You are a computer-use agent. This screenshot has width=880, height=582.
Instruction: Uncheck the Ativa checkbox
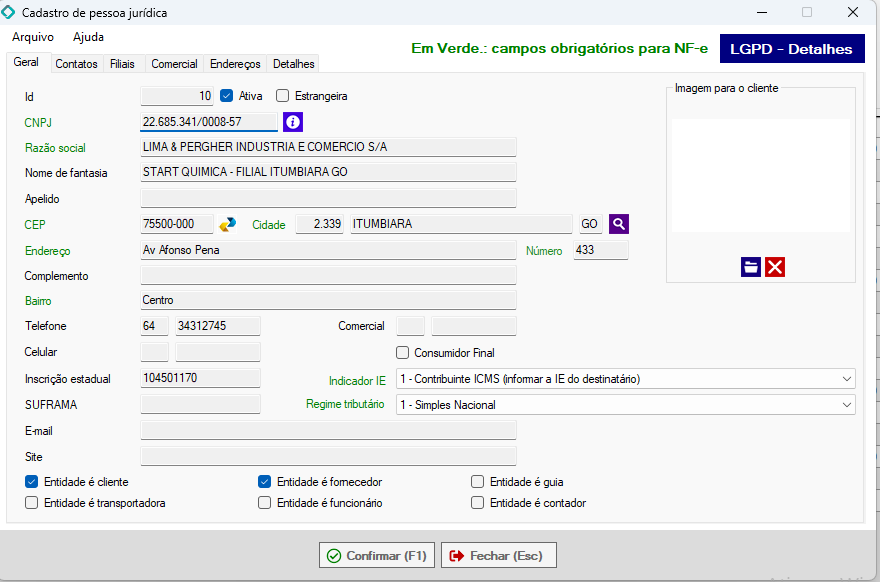[x=226, y=96]
